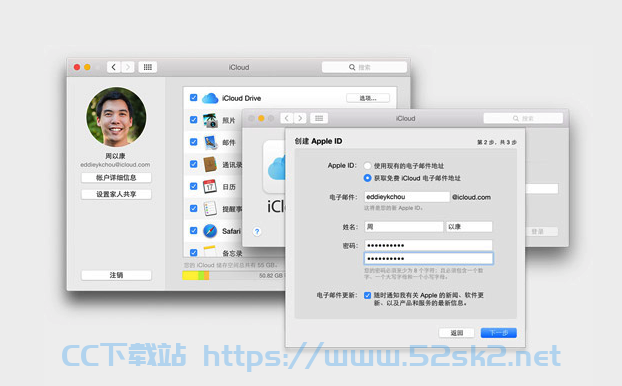Select use existing email address radio option
Image resolution: width=622 pixels, height=386 pixels.
[x=367, y=166]
